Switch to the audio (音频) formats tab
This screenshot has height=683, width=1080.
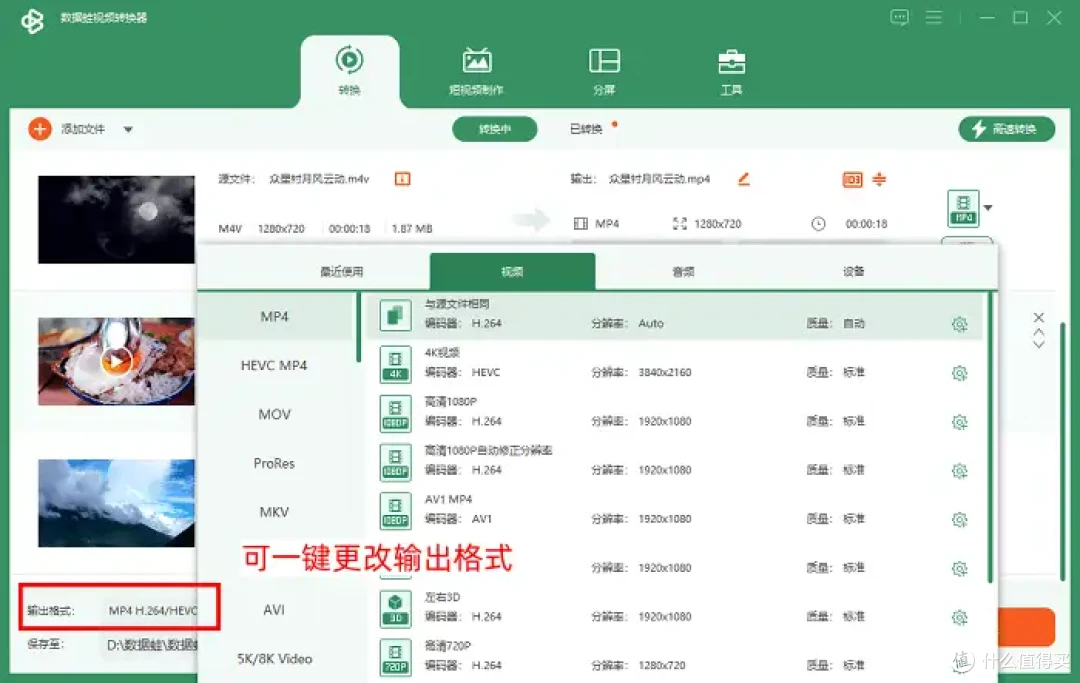[x=683, y=271]
